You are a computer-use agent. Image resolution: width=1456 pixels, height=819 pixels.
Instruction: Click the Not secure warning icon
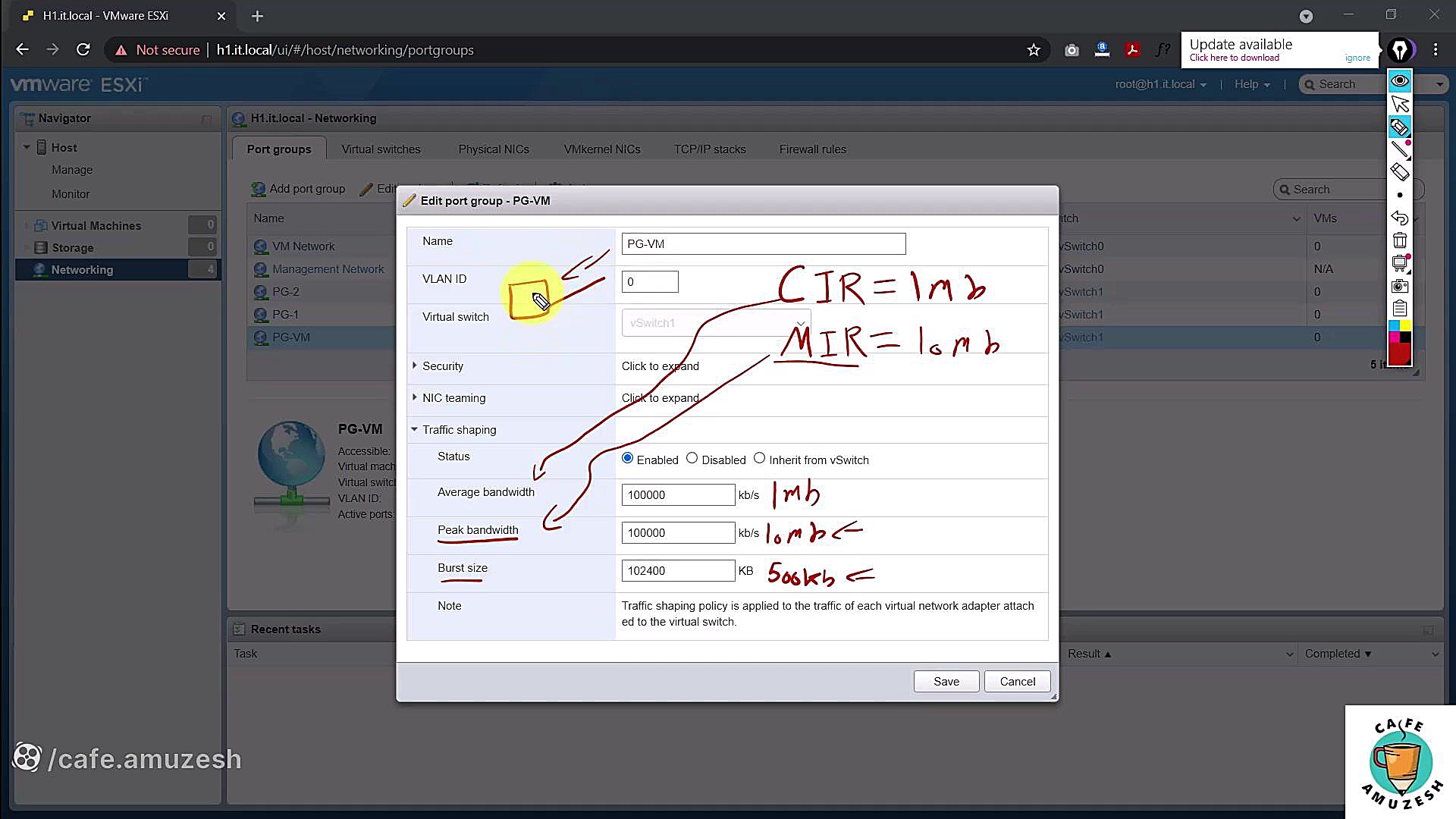pos(121,50)
